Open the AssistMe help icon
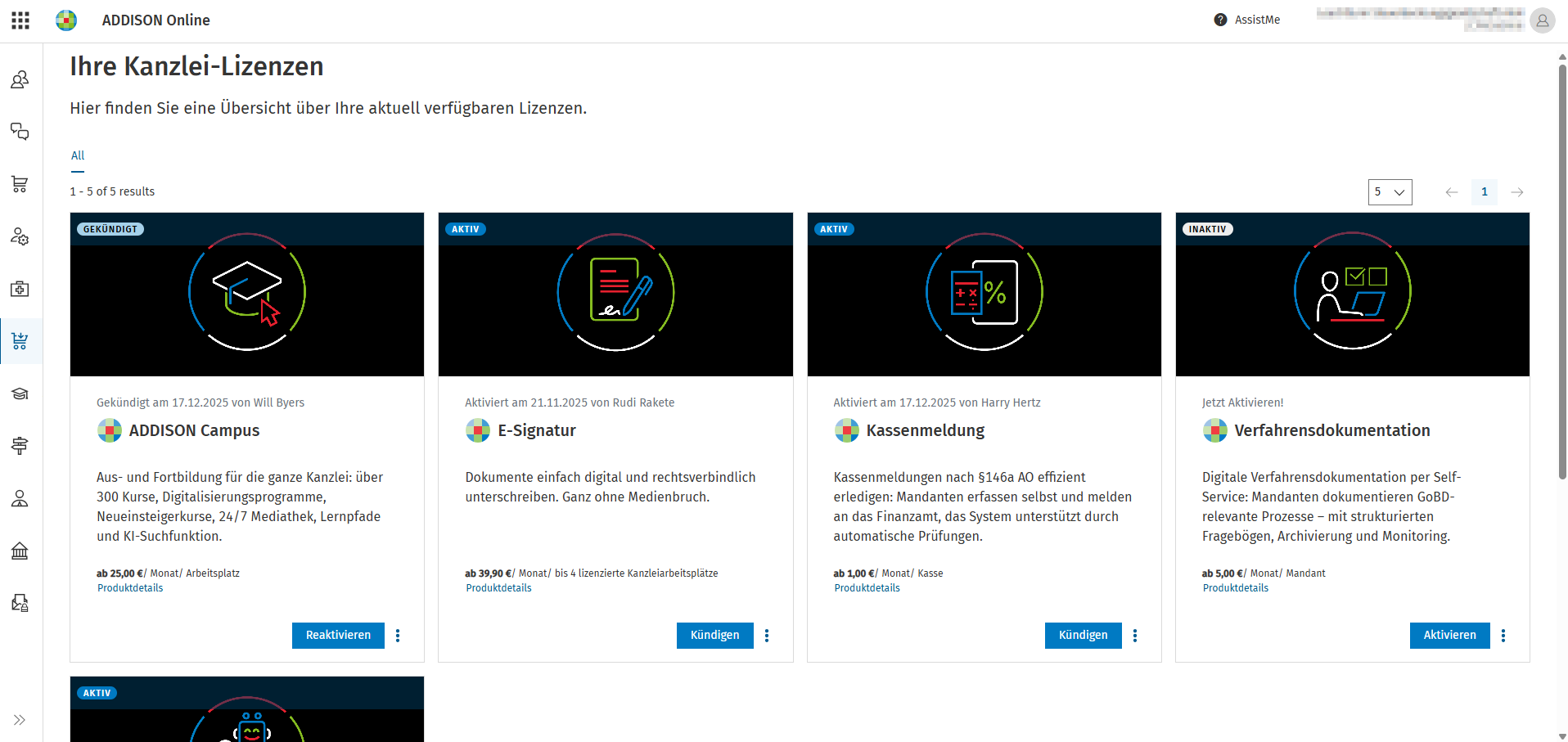1568x742 pixels. pos(1220,20)
